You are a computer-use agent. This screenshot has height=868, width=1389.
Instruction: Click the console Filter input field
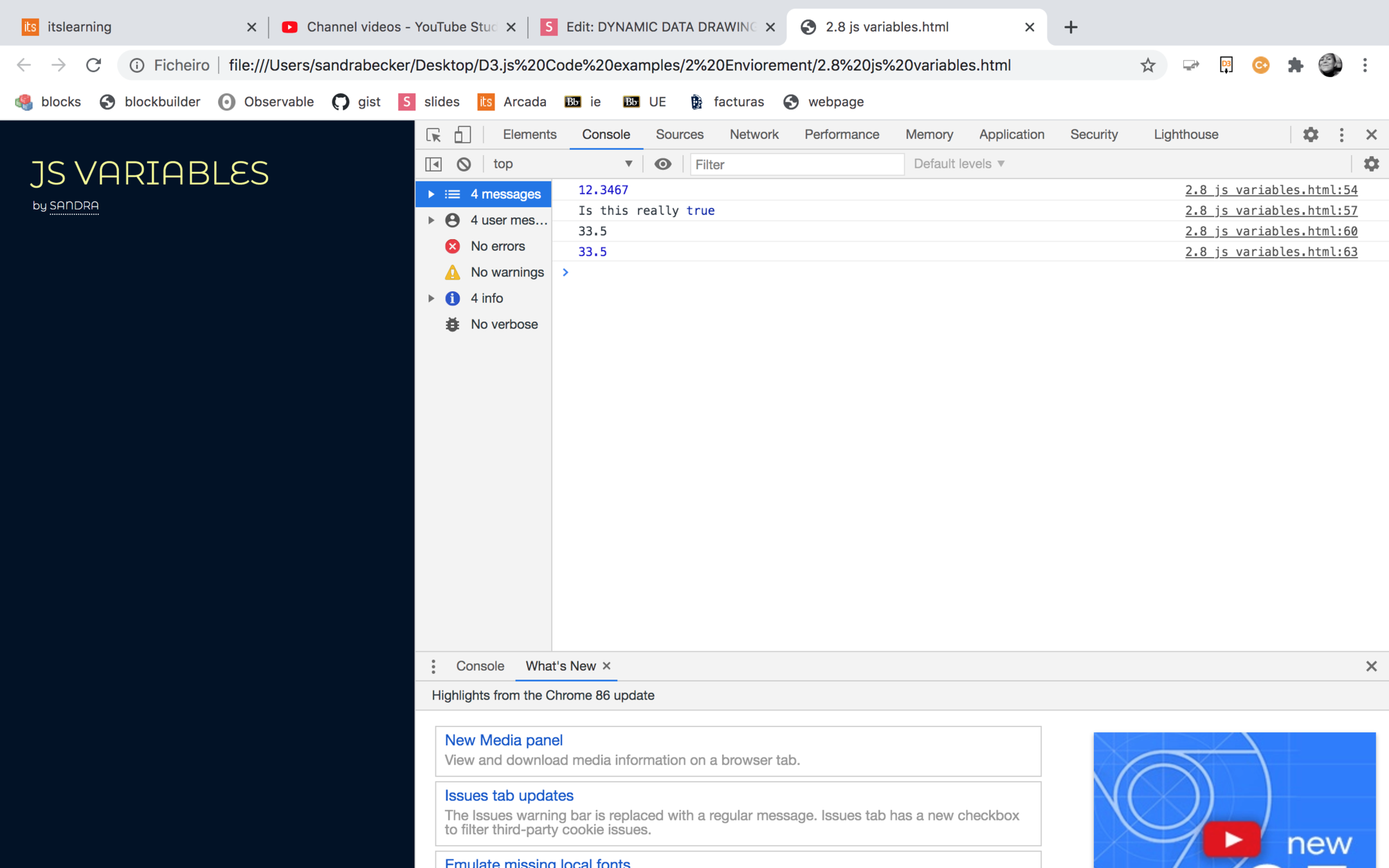[x=796, y=165]
